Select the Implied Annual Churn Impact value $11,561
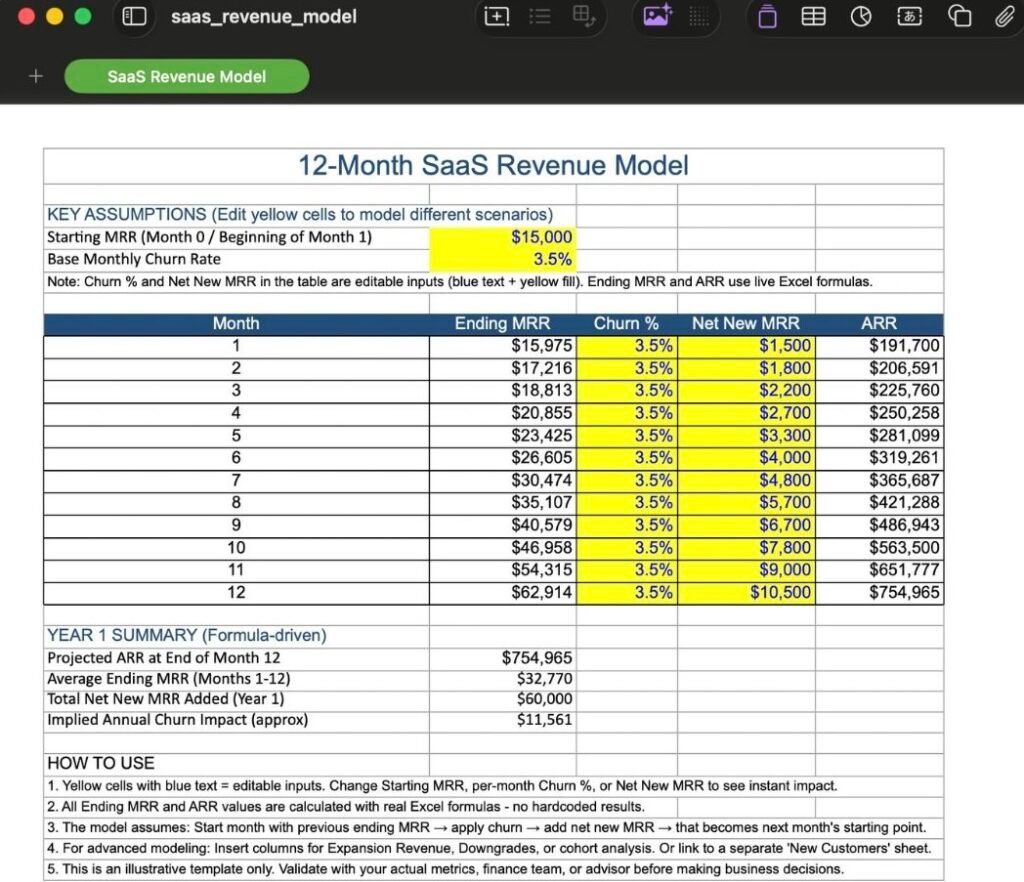 [x=503, y=721]
